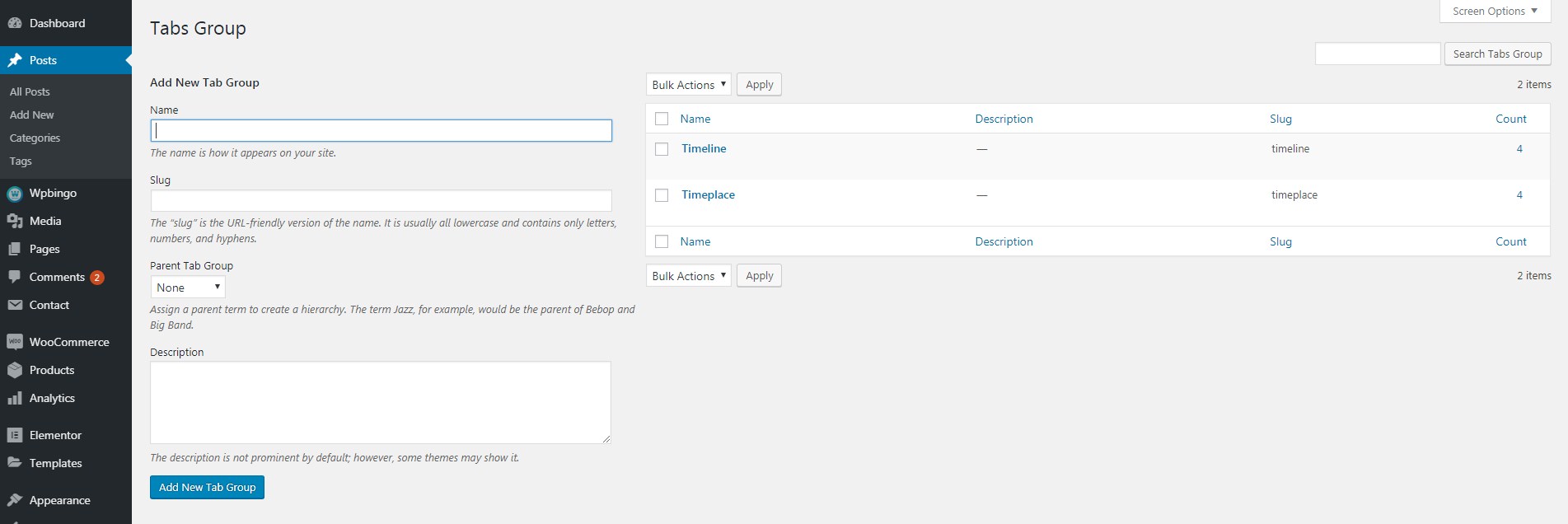The image size is (1568, 524).
Task: Expand the Screen Options panel
Action: tap(1495, 11)
